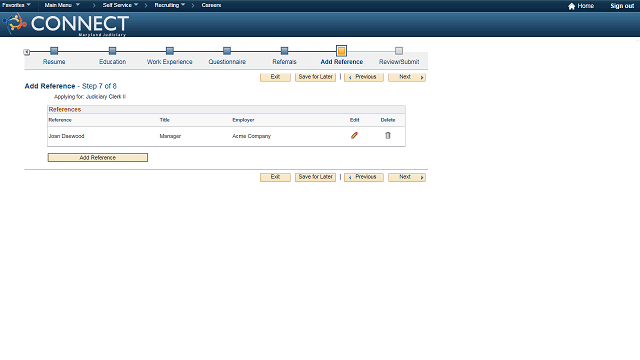This screenshot has width=640, height=360.
Task: Open the Main Menu dropdown
Action: (x=62, y=5)
